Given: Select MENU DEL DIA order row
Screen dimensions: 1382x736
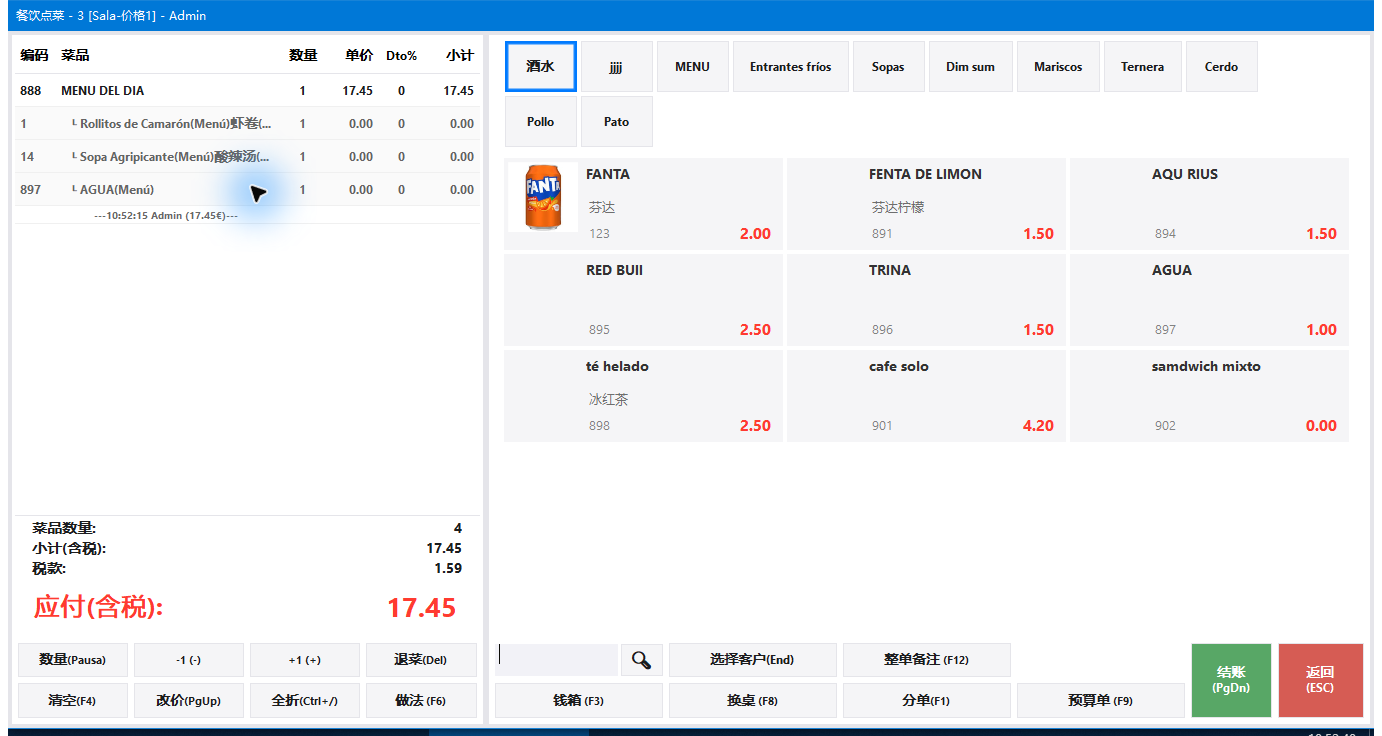Looking at the screenshot, I should pyautogui.click(x=247, y=90).
